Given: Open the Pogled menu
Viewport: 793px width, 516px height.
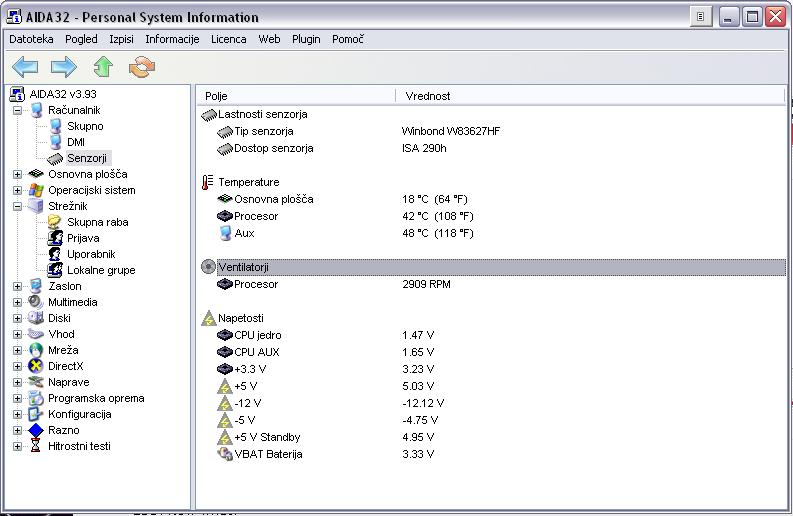Looking at the screenshot, I should (81, 39).
